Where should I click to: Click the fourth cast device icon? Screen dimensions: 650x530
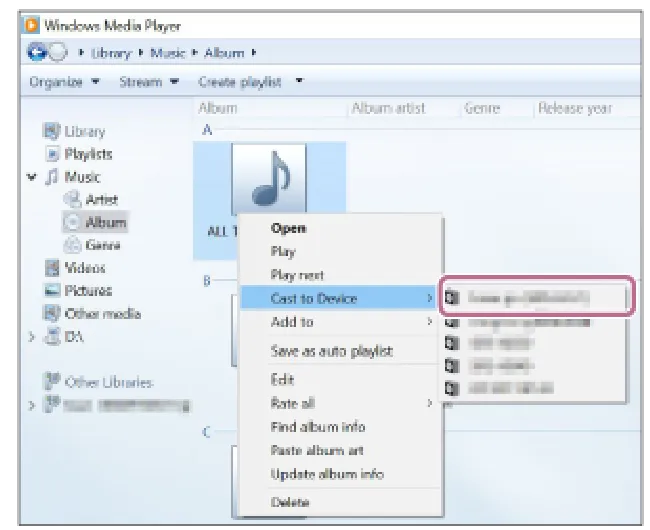point(452,366)
